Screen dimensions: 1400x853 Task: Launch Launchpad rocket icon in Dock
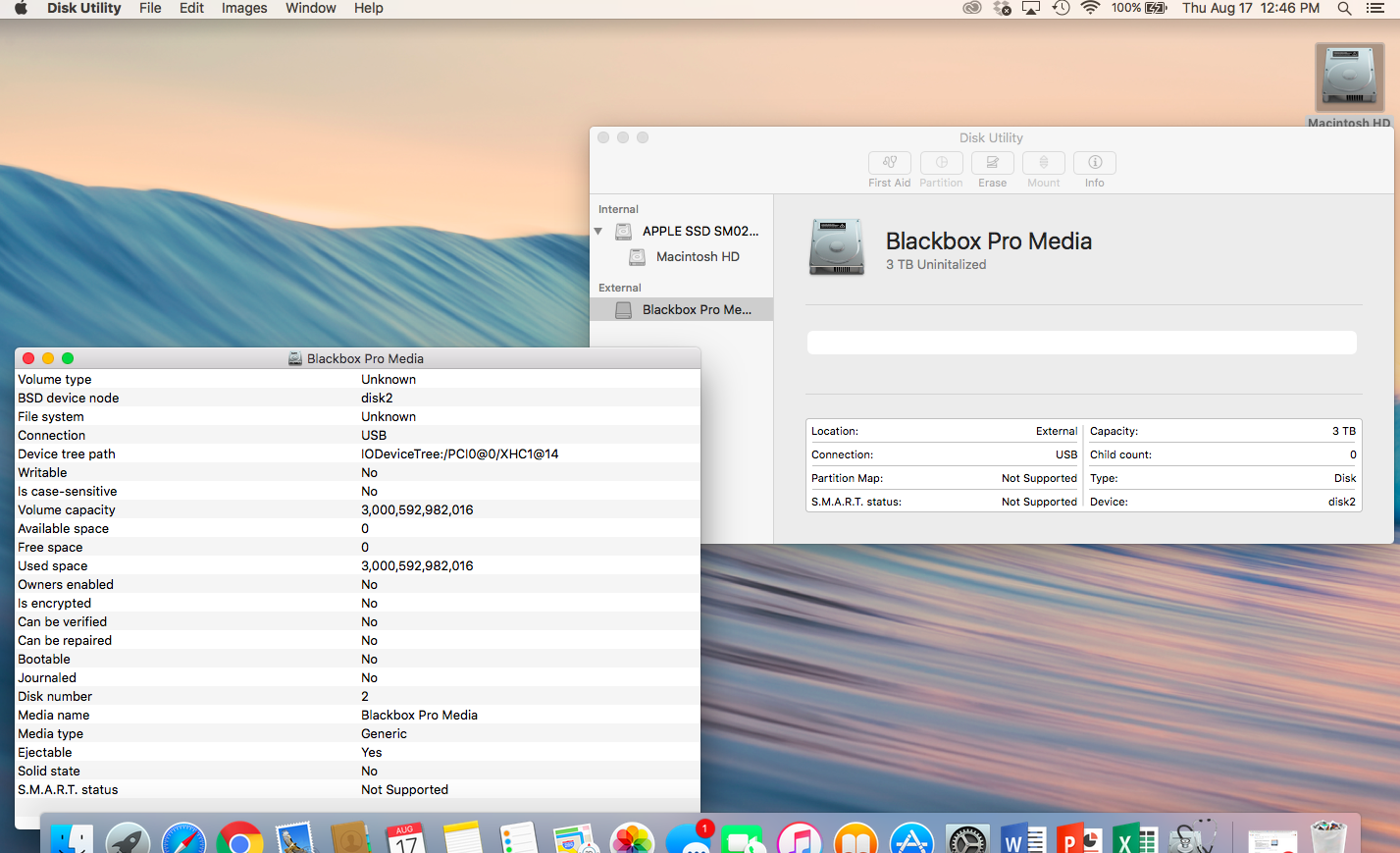point(129,839)
